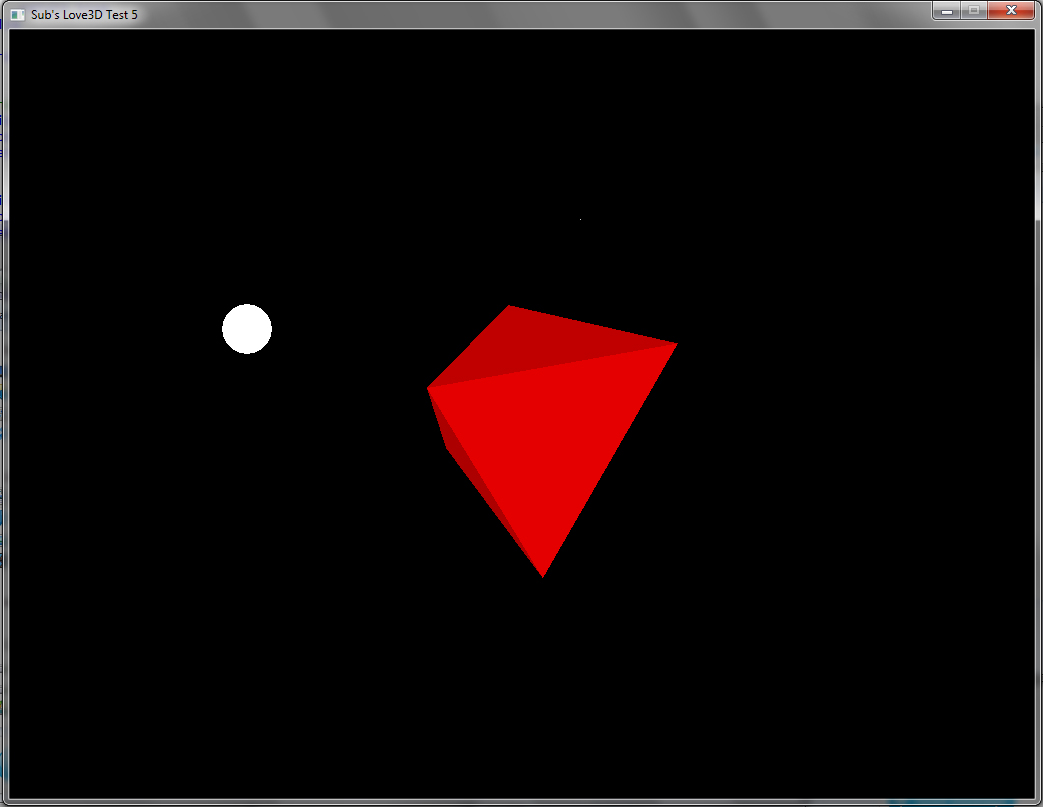Click the upper edge of the dark top face
The height and width of the screenshot is (807, 1043).
[x=593, y=325]
